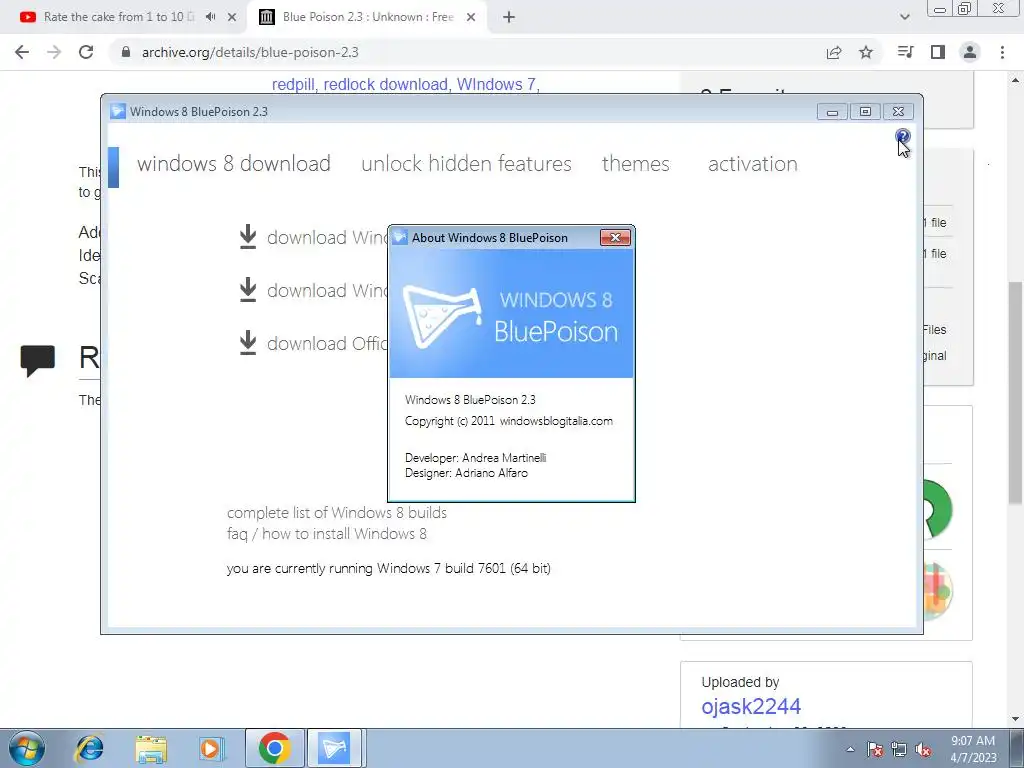This screenshot has width=1024, height=768.
Task: Open 'complete list of Windows 8 builds' link
Action: [337, 513]
